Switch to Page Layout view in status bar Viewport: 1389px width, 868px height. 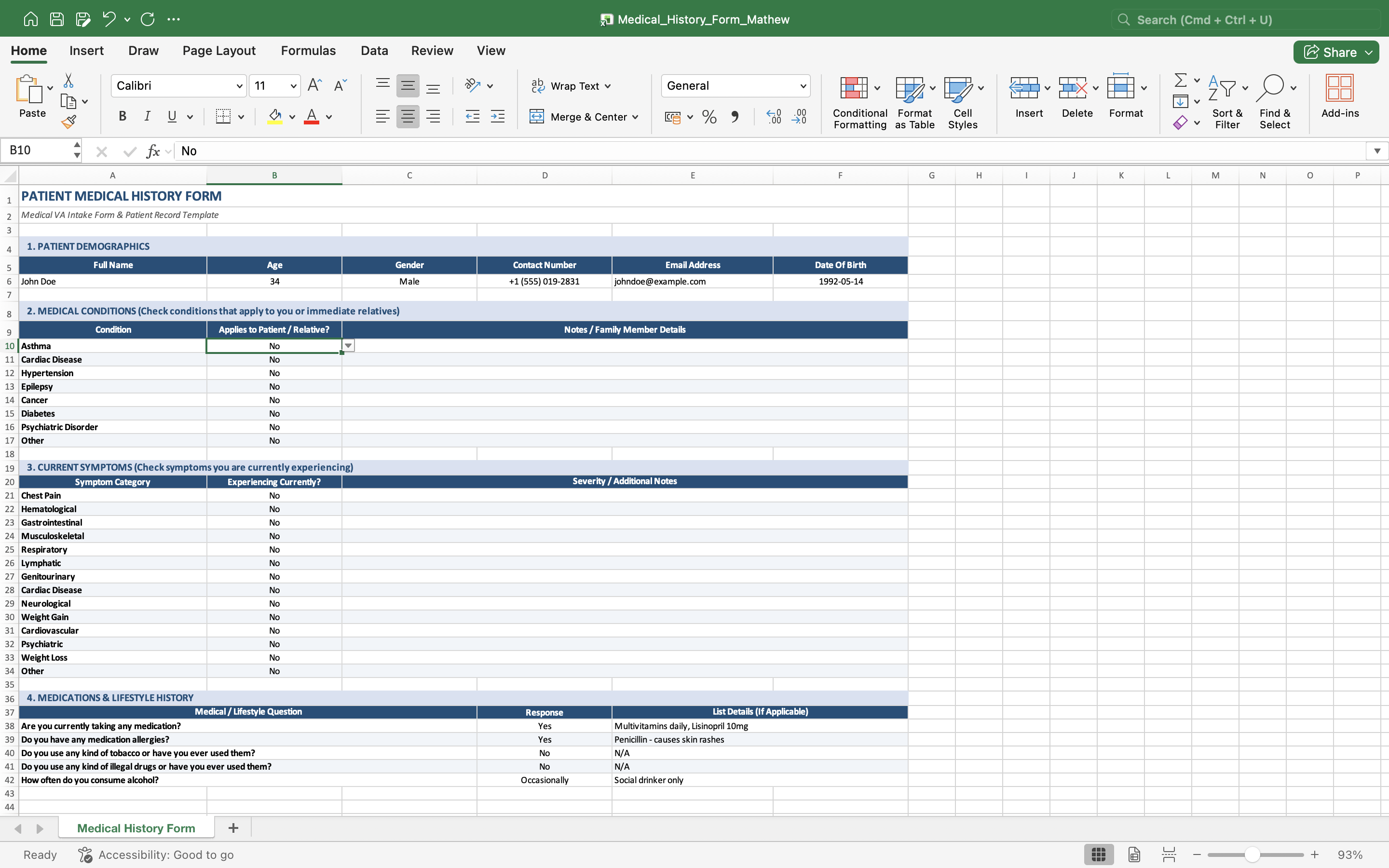click(1134, 854)
